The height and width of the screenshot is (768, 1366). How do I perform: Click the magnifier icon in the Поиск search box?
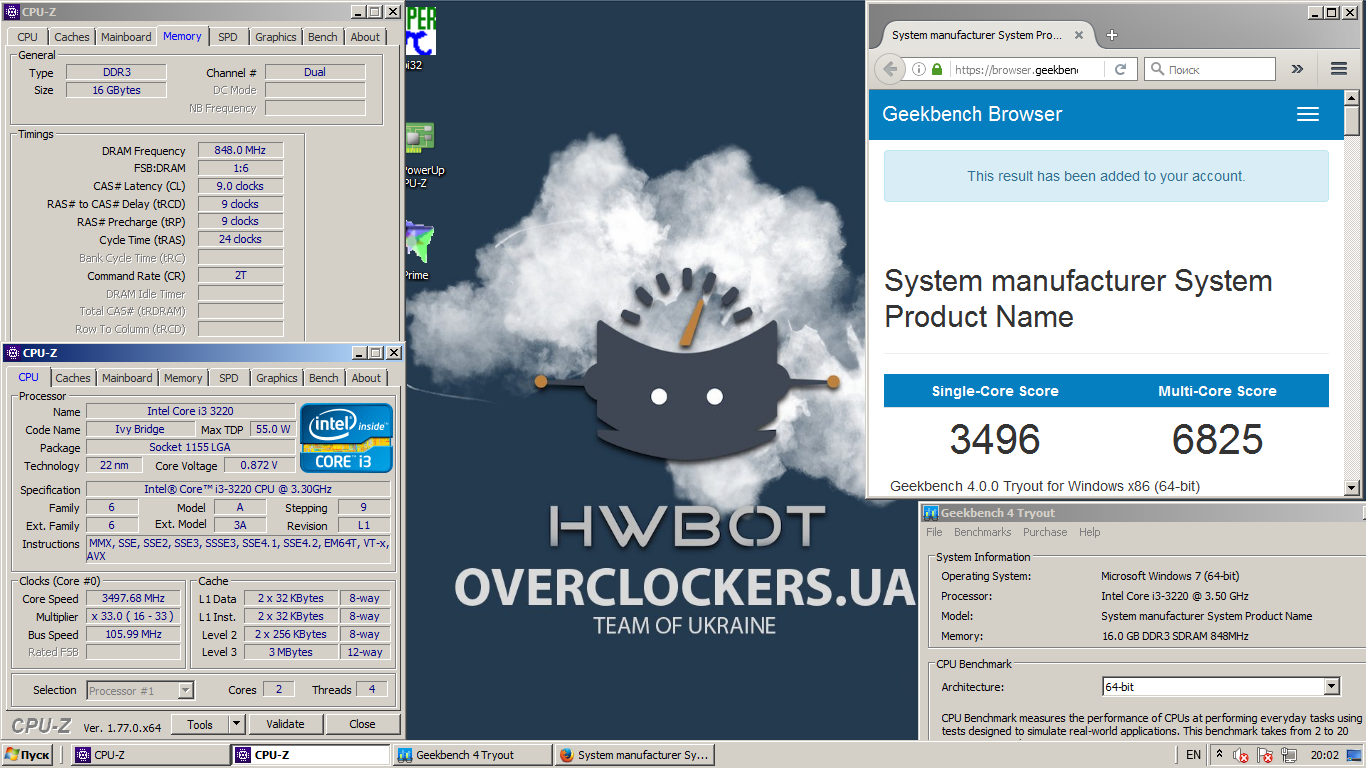[1157, 69]
